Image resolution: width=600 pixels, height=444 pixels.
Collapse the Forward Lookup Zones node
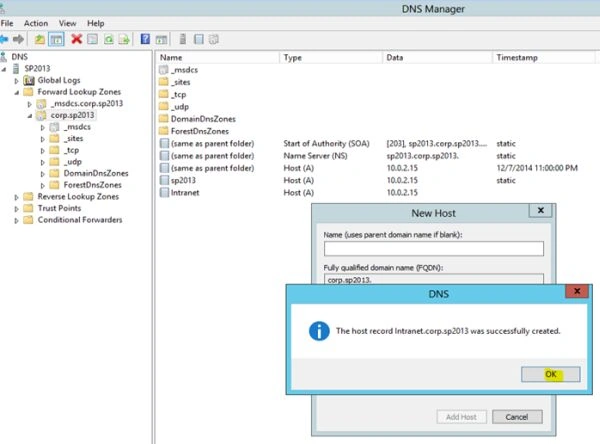16,92
